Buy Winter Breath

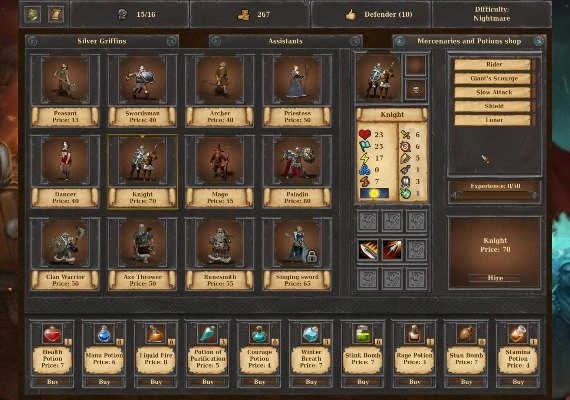tap(311, 382)
